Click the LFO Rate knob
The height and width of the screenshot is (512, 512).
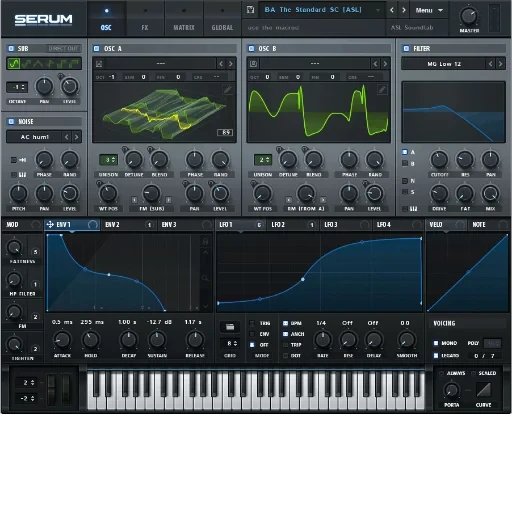323,340
